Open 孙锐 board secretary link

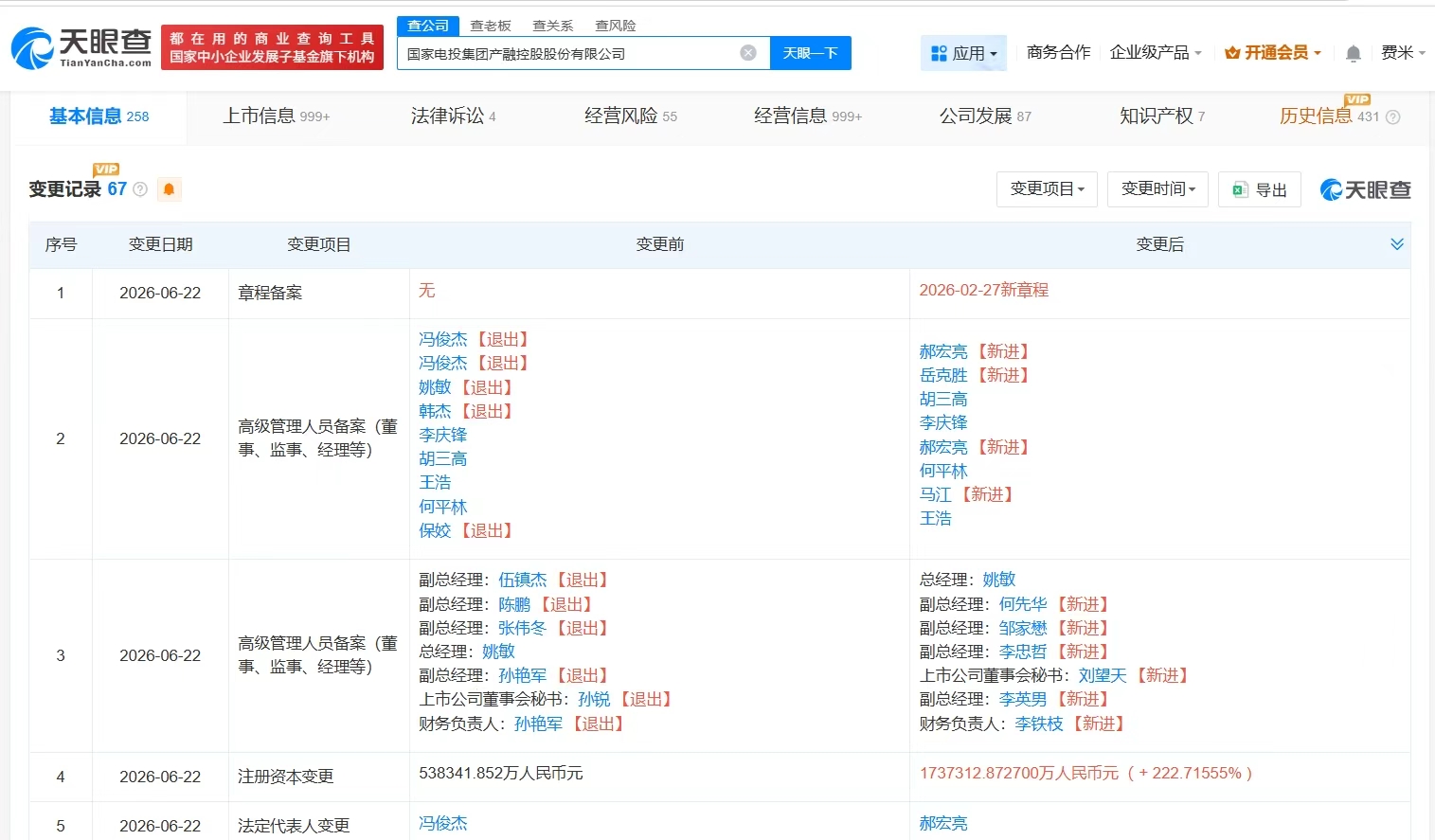click(594, 699)
